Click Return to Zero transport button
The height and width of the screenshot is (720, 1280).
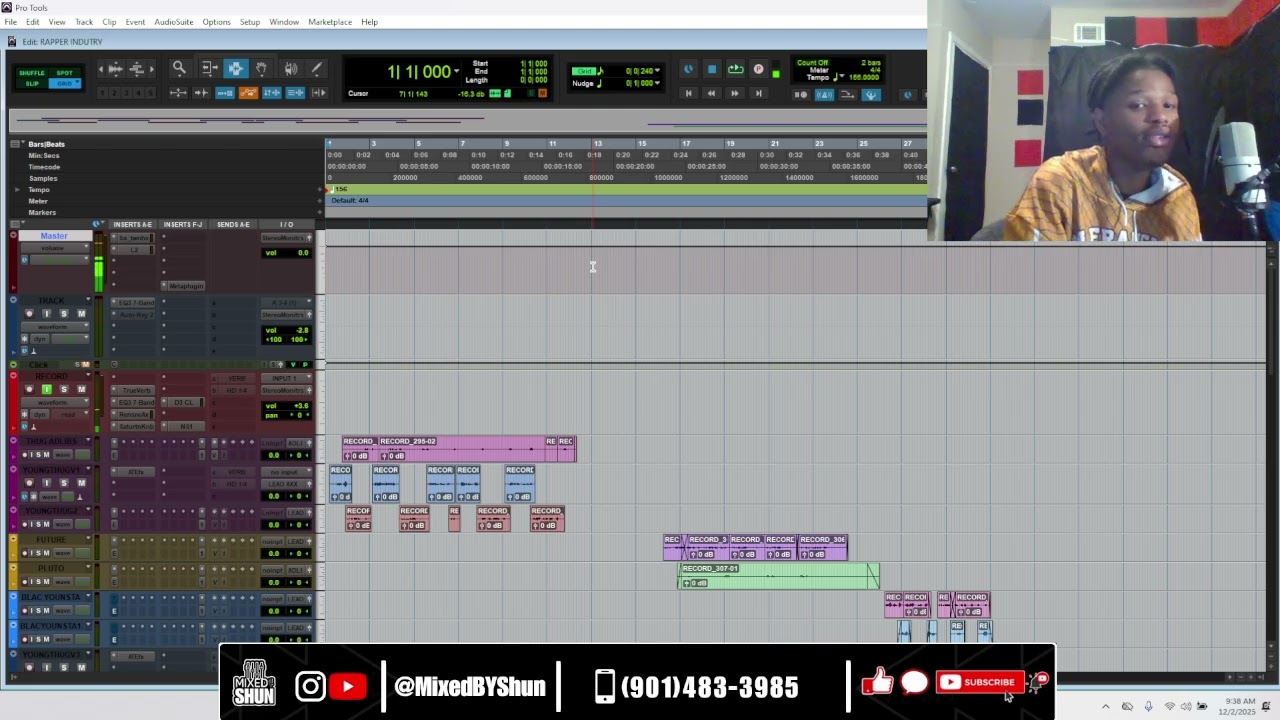688,93
